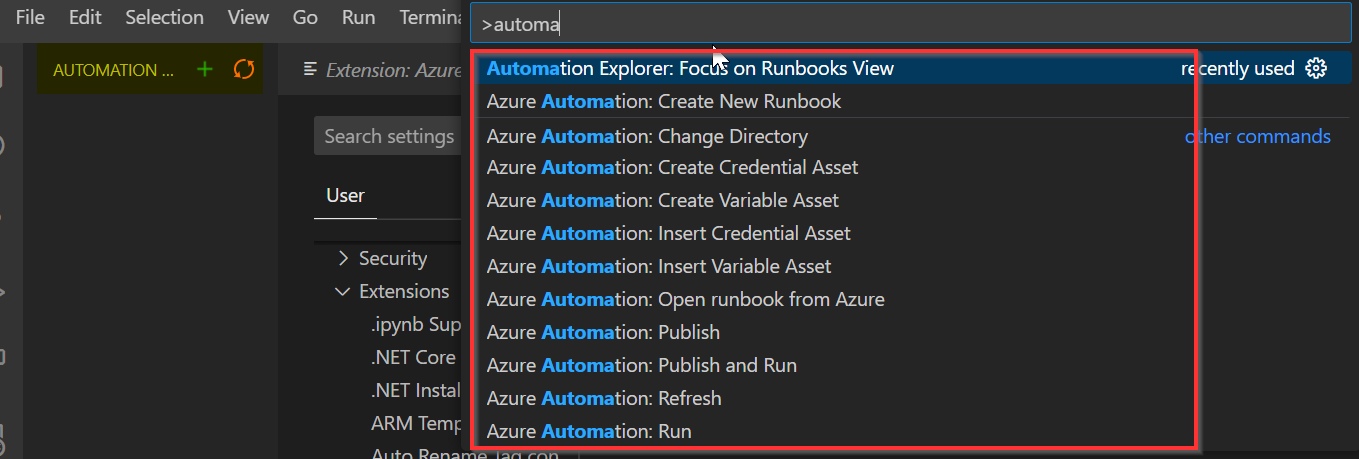Open gear settings for Focus on Runbooks View
This screenshot has width=1359, height=459.
coord(1316,68)
